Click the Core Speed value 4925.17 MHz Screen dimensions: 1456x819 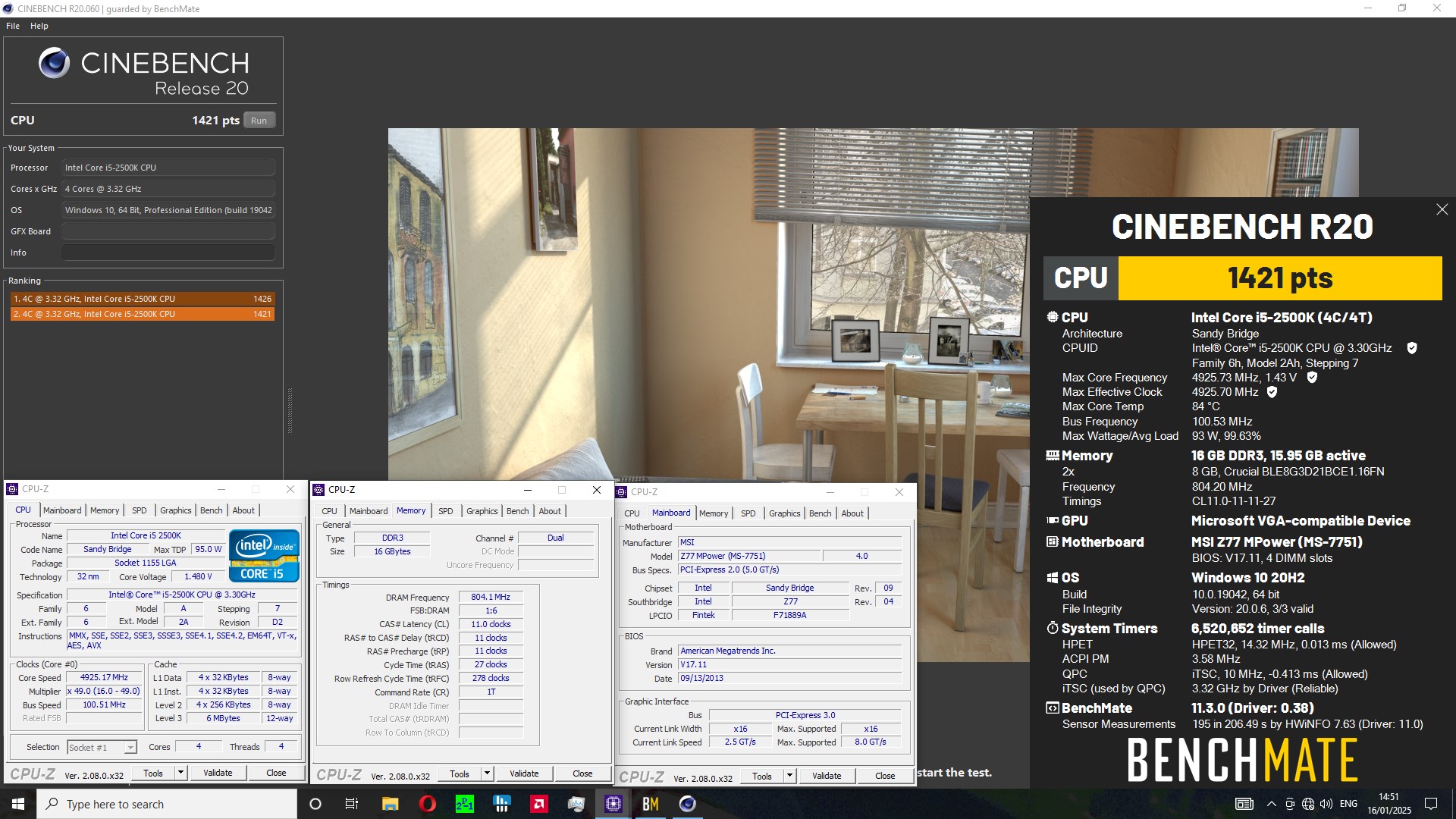(x=104, y=678)
